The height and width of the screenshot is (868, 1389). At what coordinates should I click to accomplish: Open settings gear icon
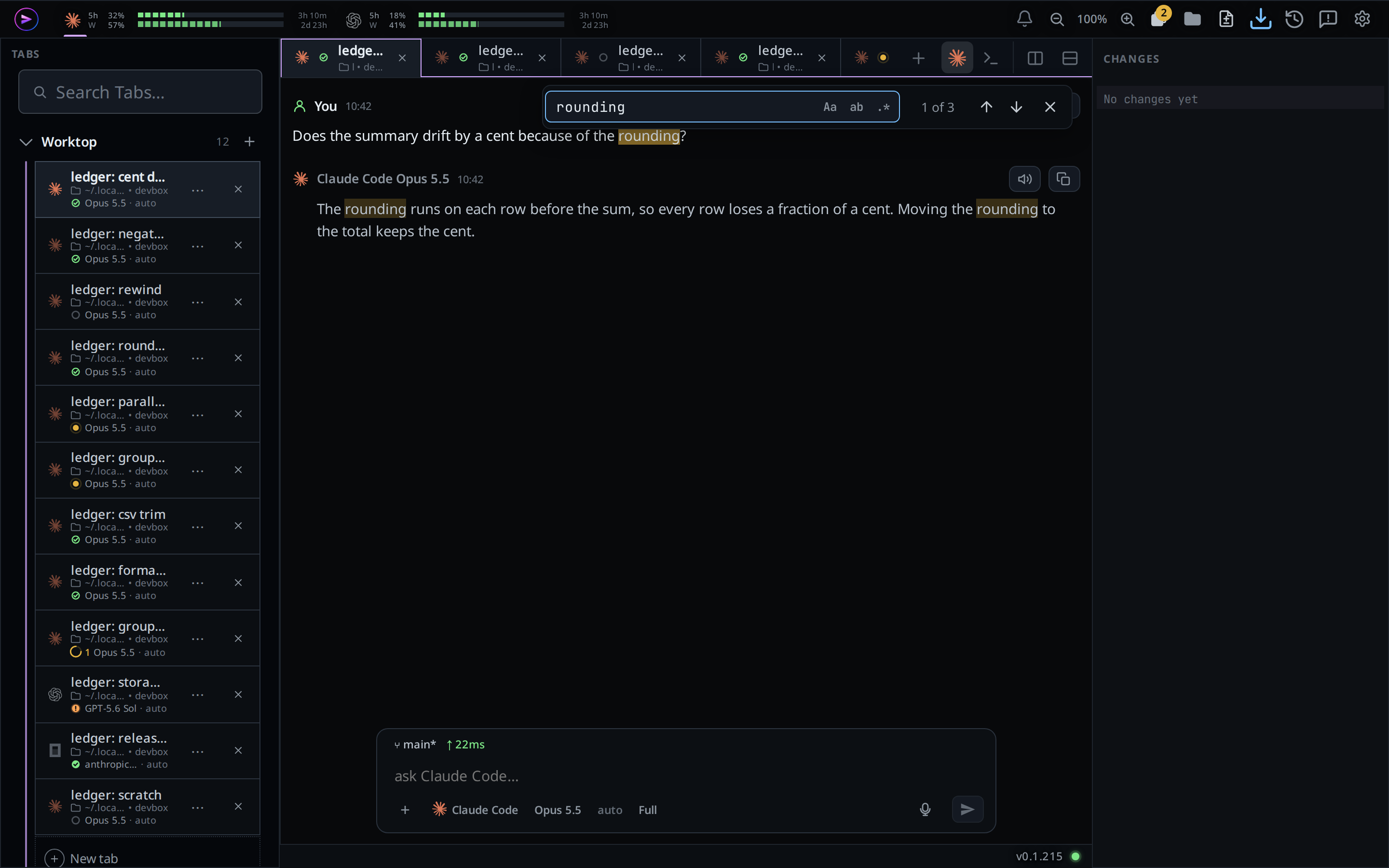tap(1362, 19)
